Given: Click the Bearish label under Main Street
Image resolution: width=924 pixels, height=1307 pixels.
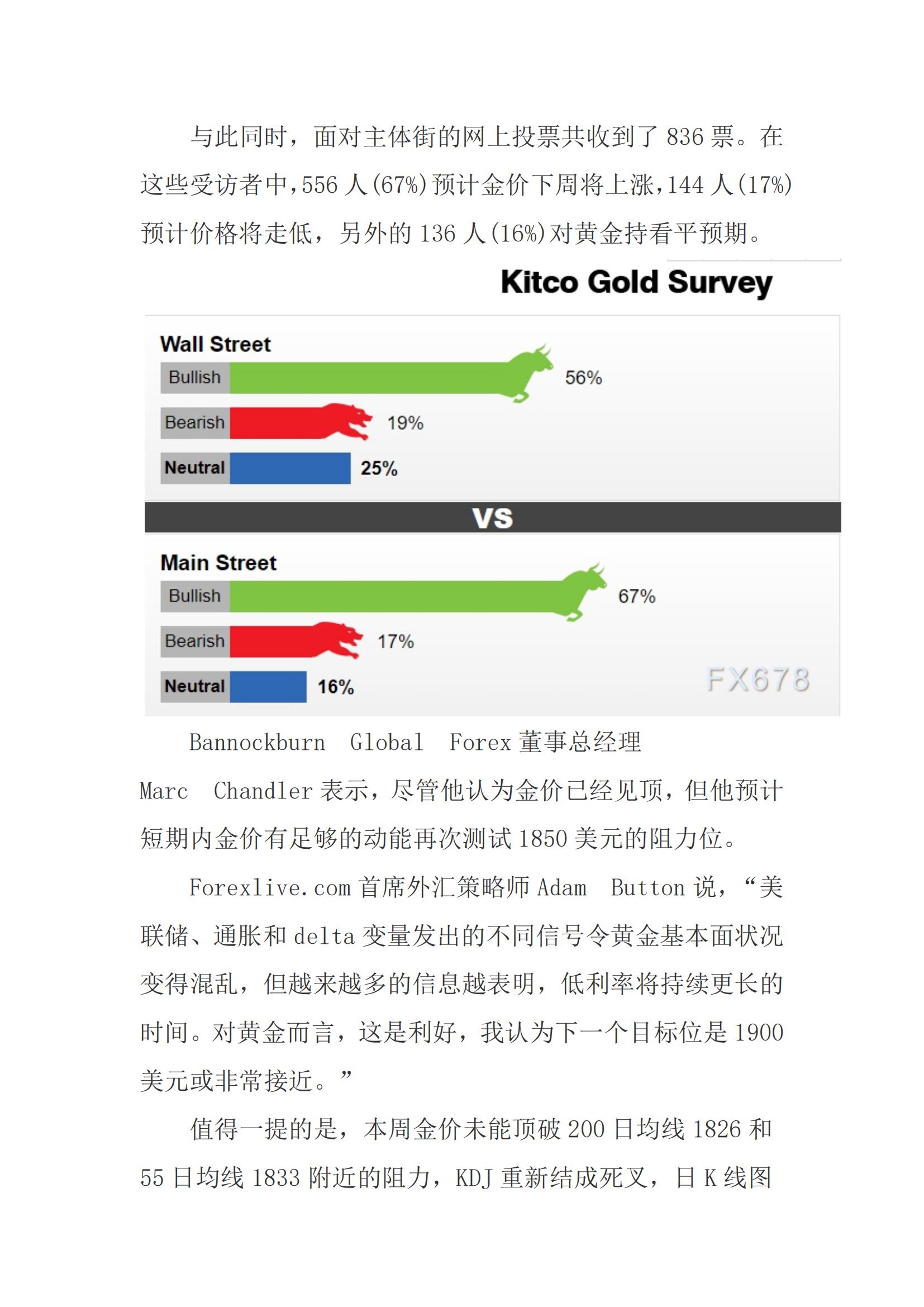Looking at the screenshot, I should [x=194, y=641].
